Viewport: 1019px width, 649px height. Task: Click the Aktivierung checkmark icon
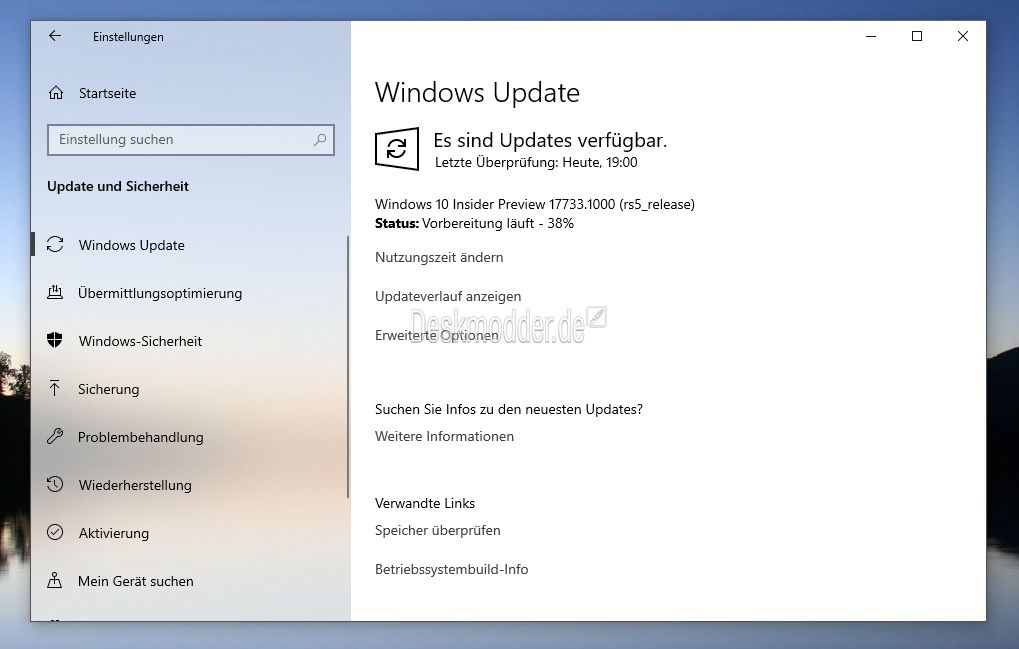pos(55,533)
